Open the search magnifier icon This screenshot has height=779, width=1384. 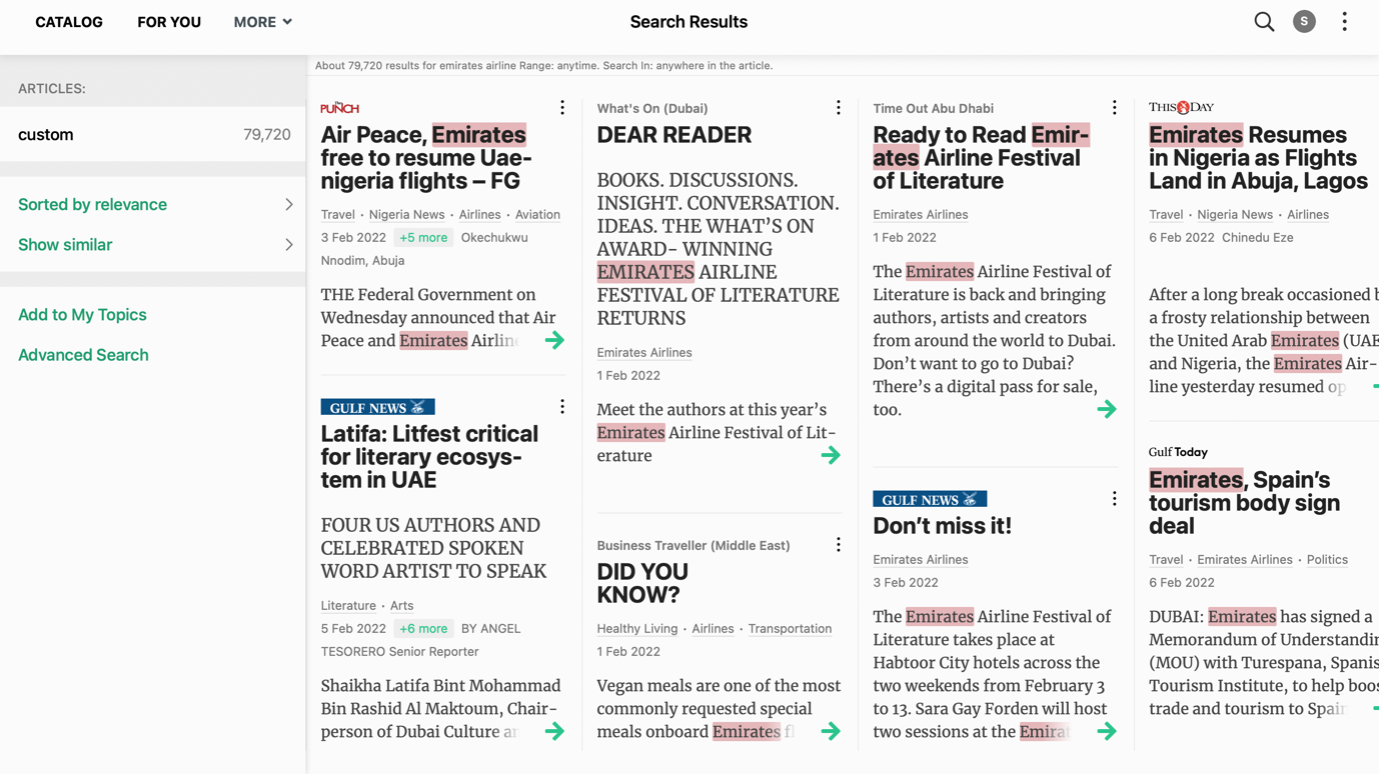pos(1264,22)
